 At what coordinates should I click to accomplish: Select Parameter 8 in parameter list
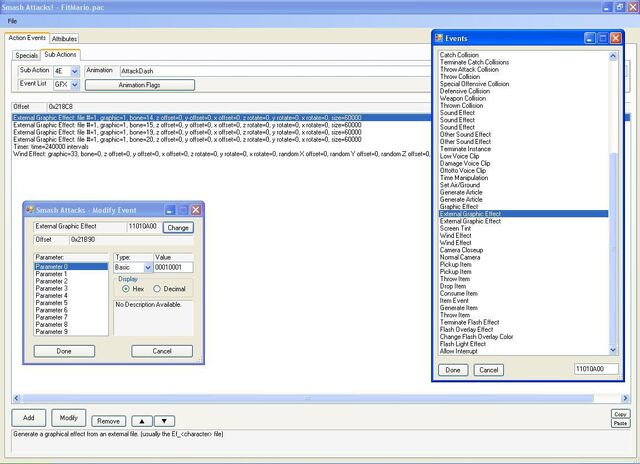[71, 324]
